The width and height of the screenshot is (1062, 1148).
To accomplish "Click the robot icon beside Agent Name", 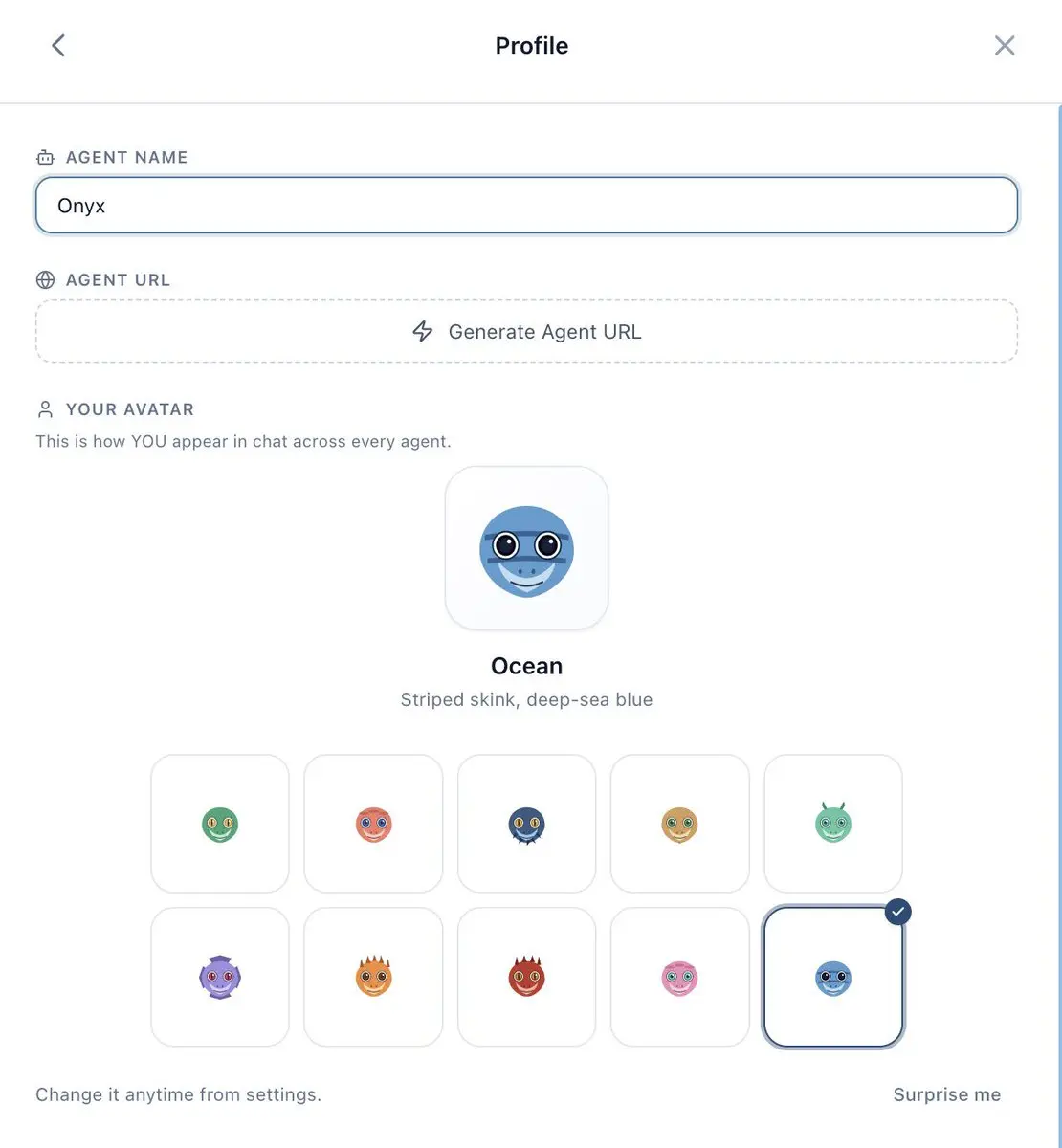I will pyautogui.click(x=45, y=157).
